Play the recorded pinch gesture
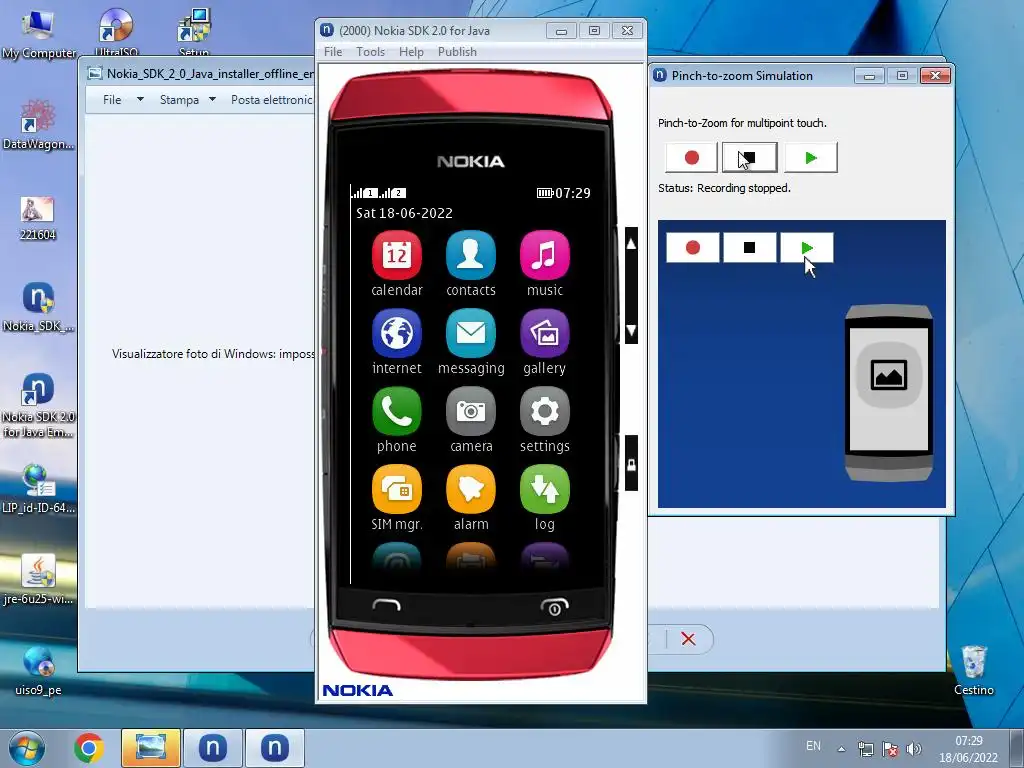 tap(810, 157)
